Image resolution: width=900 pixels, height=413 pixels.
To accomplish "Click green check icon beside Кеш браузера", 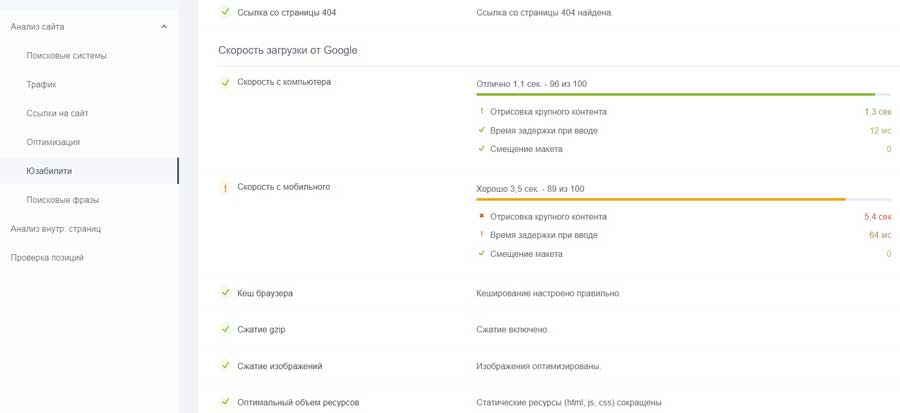I will tap(225, 293).
